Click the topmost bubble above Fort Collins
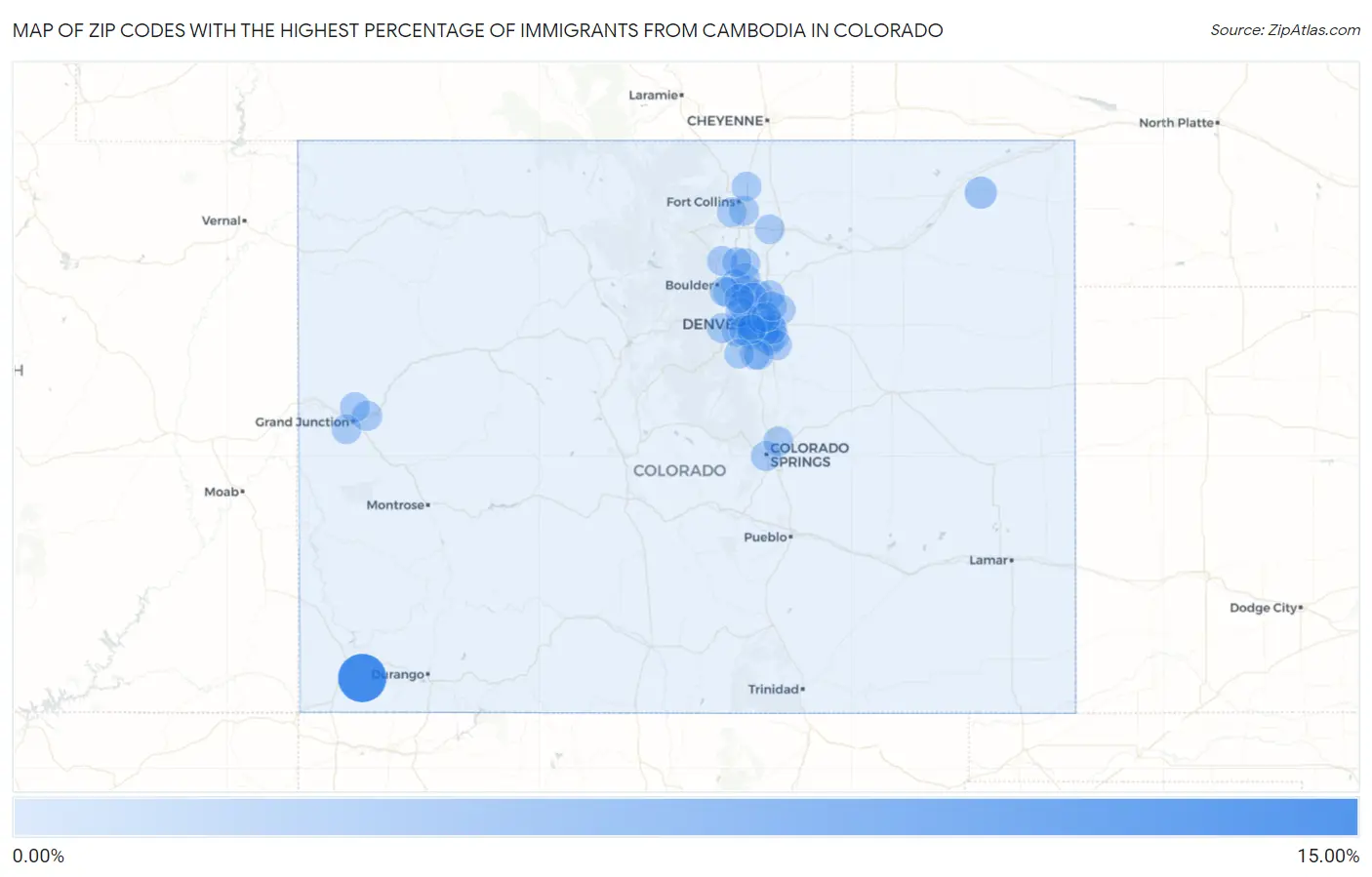The height and width of the screenshot is (877, 1372). [x=747, y=186]
